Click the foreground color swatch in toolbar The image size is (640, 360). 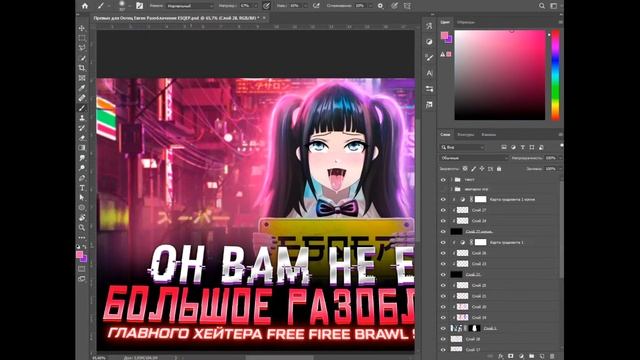pyautogui.click(x=80, y=255)
